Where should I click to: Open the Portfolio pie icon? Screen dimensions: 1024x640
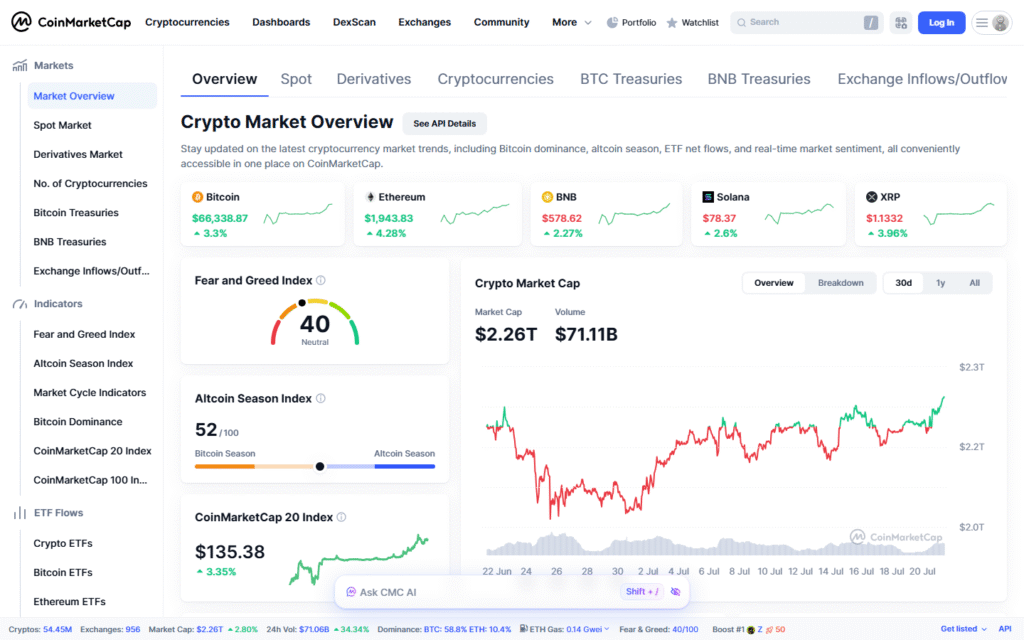[612, 22]
